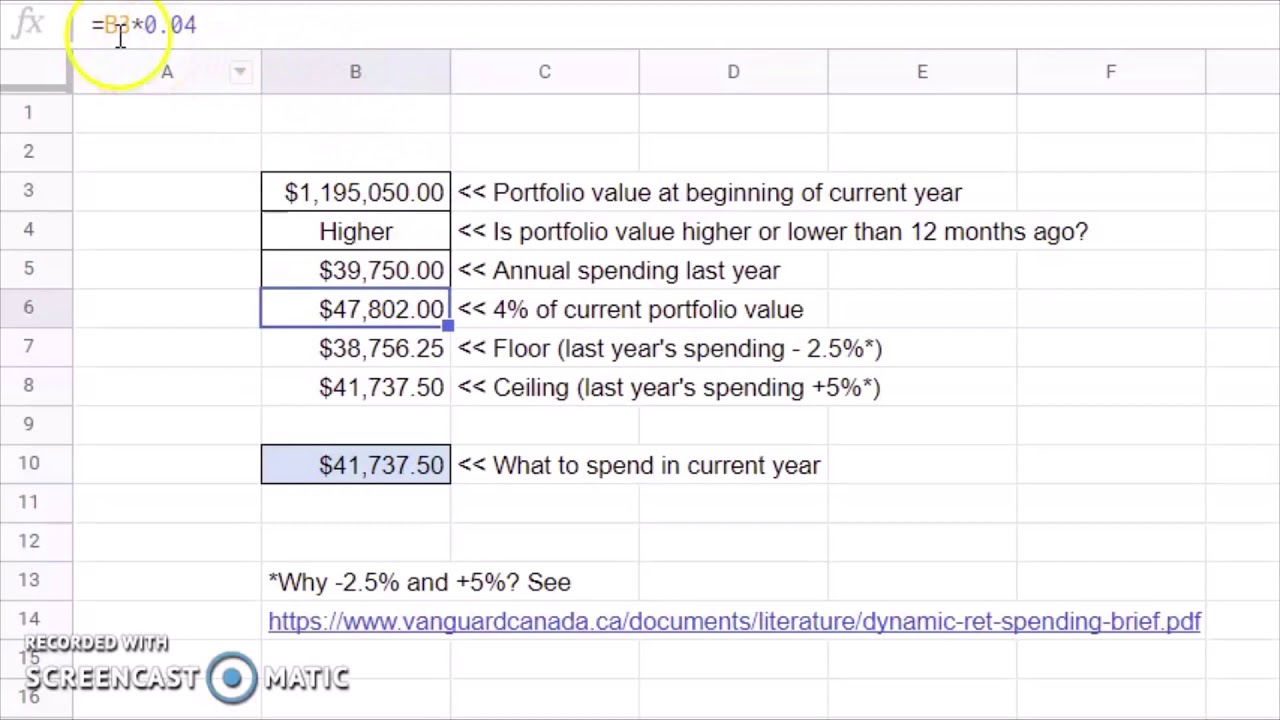Select row 5 header

[36, 269]
